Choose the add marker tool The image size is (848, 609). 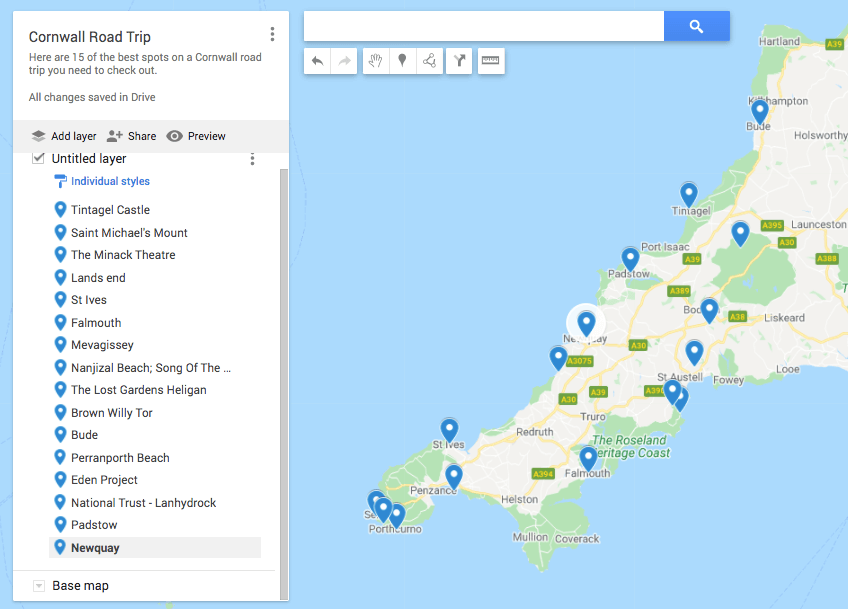(x=402, y=61)
